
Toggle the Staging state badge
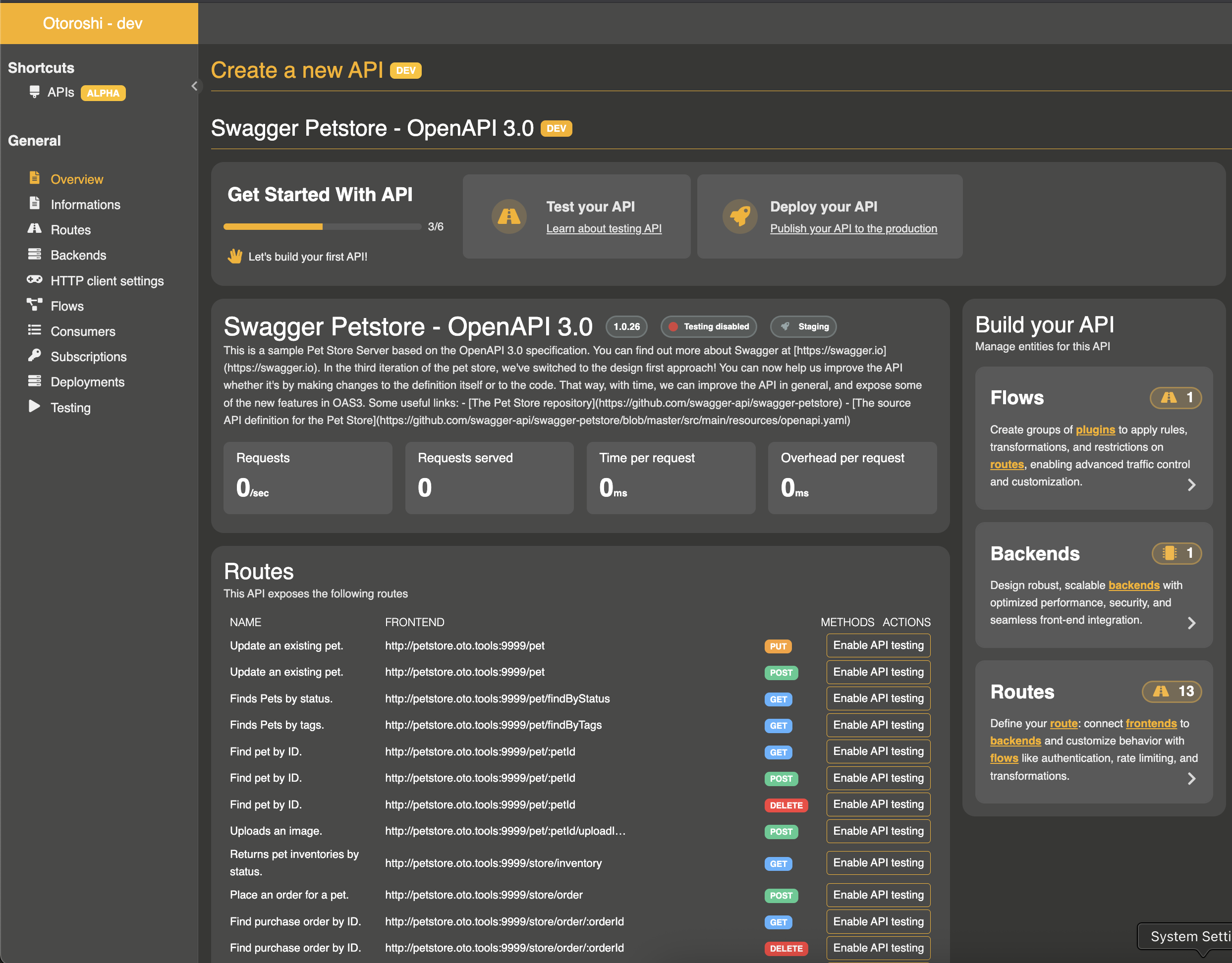[803, 326]
